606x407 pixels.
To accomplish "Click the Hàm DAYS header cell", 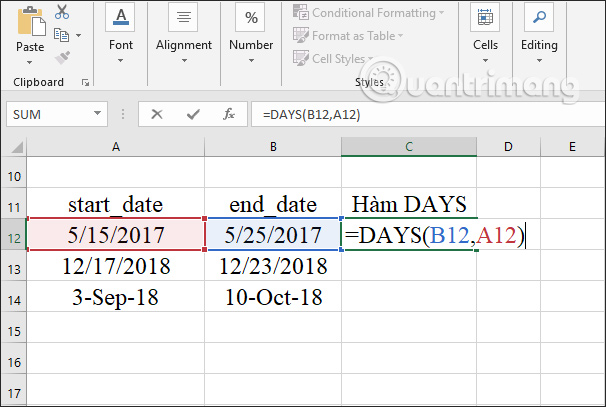I will (x=409, y=204).
